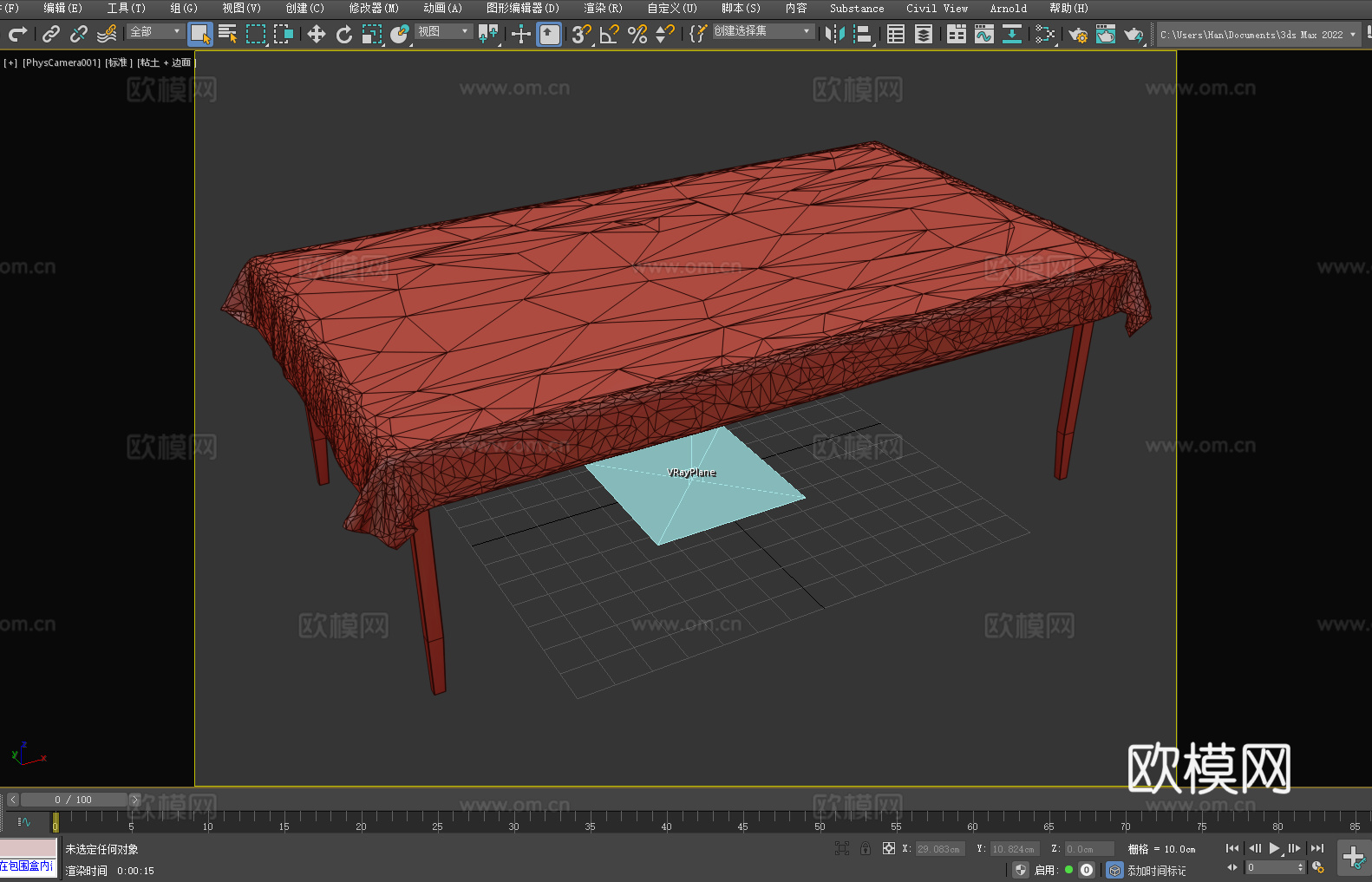Screen dimensions: 1372x882
Task: Click Select and Manipulate crosshair icon
Action: point(521,34)
